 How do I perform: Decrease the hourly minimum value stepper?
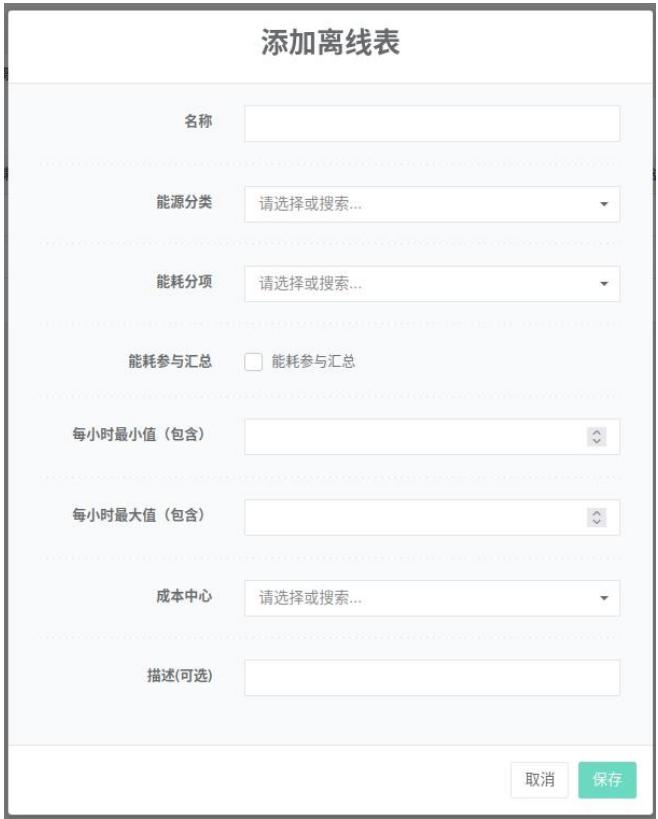tap(597, 441)
